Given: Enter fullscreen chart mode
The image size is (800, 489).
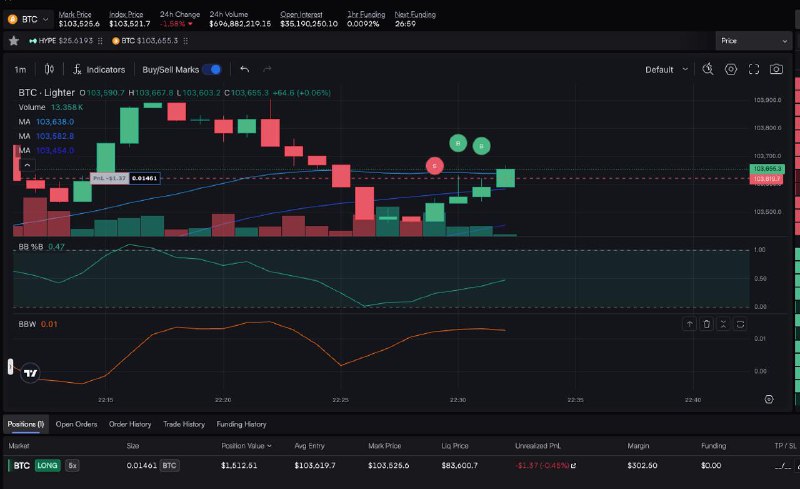Looking at the screenshot, I should (754, 69).
